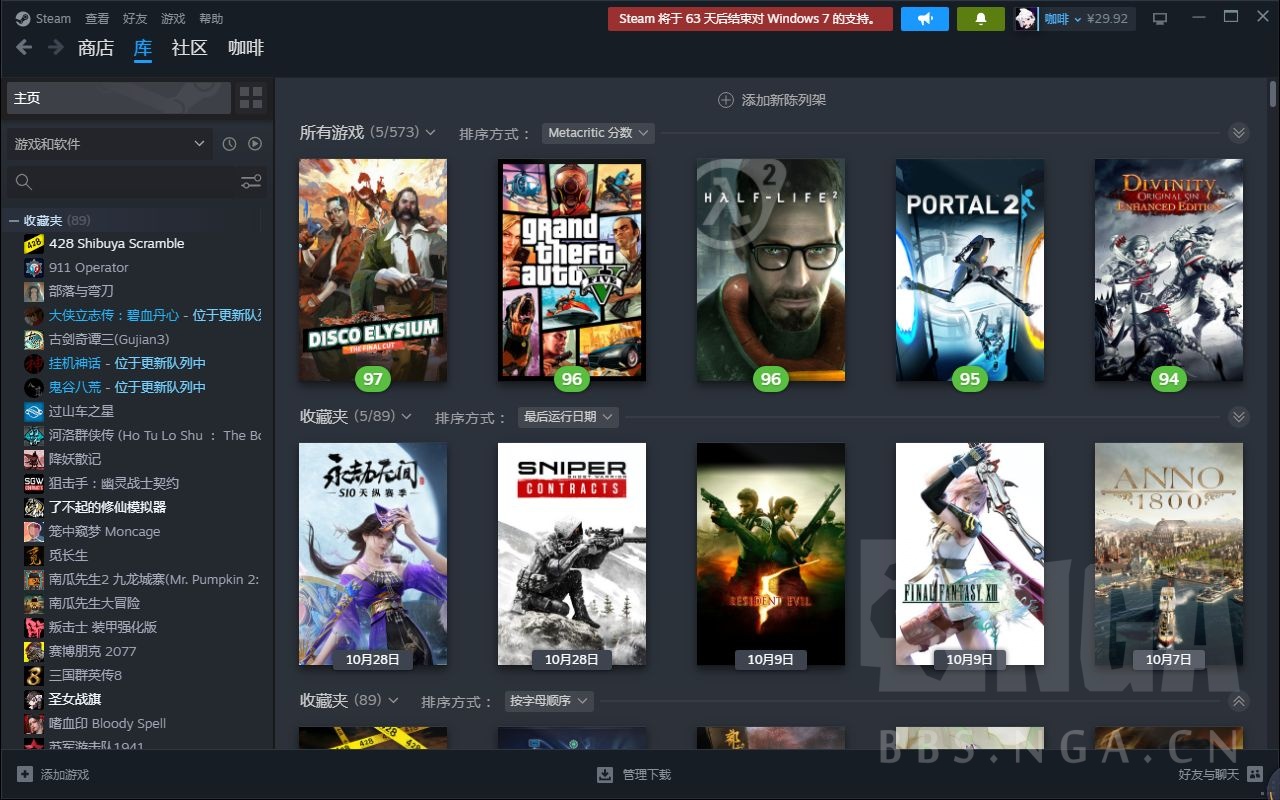Click the back navigation arrow

point(22,47)
